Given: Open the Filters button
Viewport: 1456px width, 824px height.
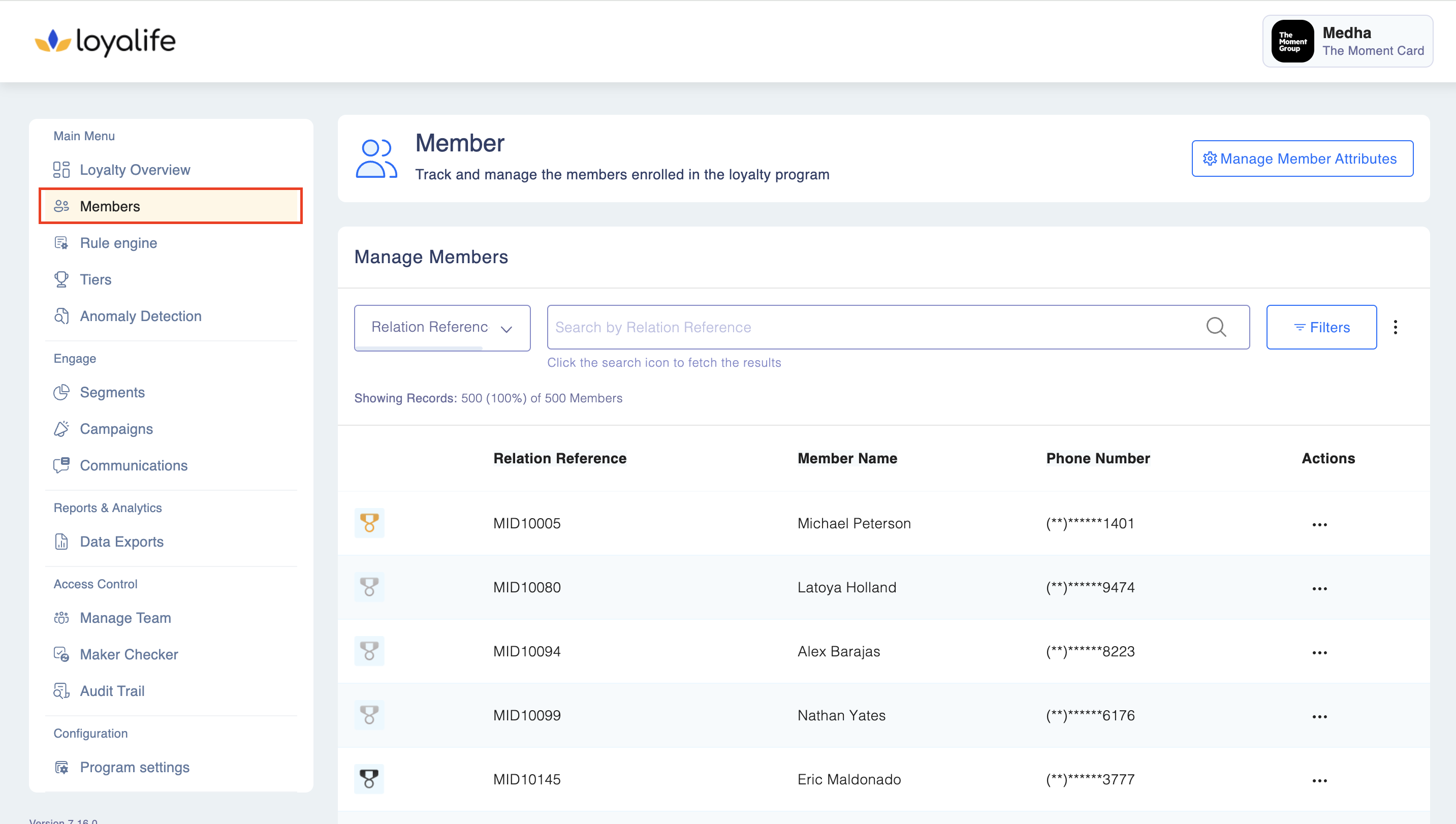Looking at the screenshot, I should (1321, 327).
